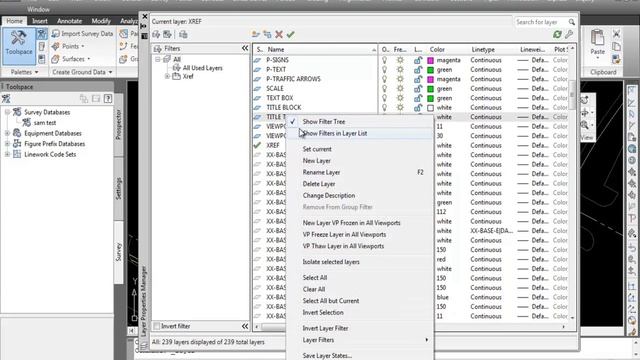Open the Create Ground Data dropdown
The height and width of the screenshot is (360, 640).
click(x=82, y=72)
